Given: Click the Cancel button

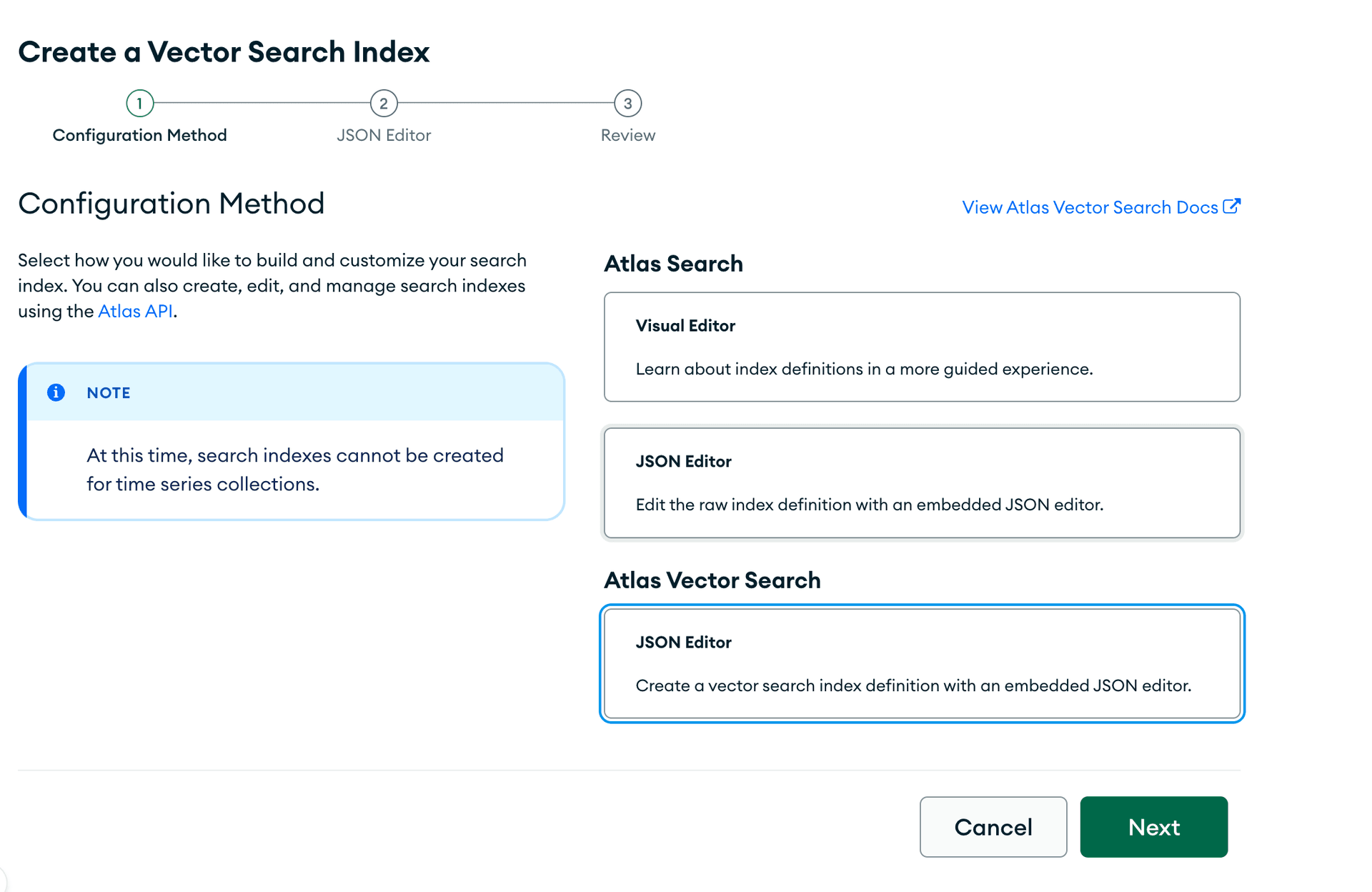Looking at the screenshot, I should coord(993,827).
